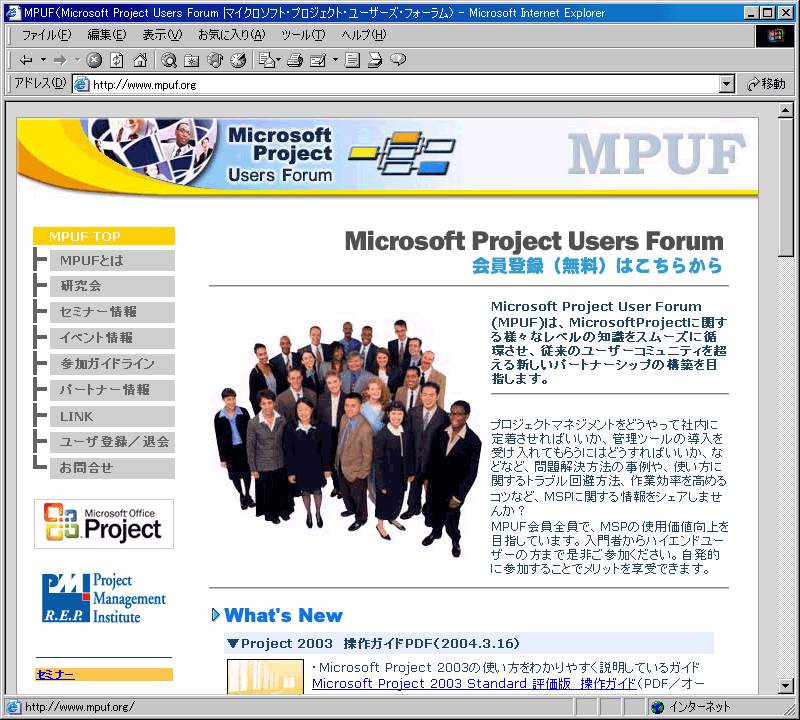
Task: Open the Search pane magnifier icon
Action: [x=169, y=60]
